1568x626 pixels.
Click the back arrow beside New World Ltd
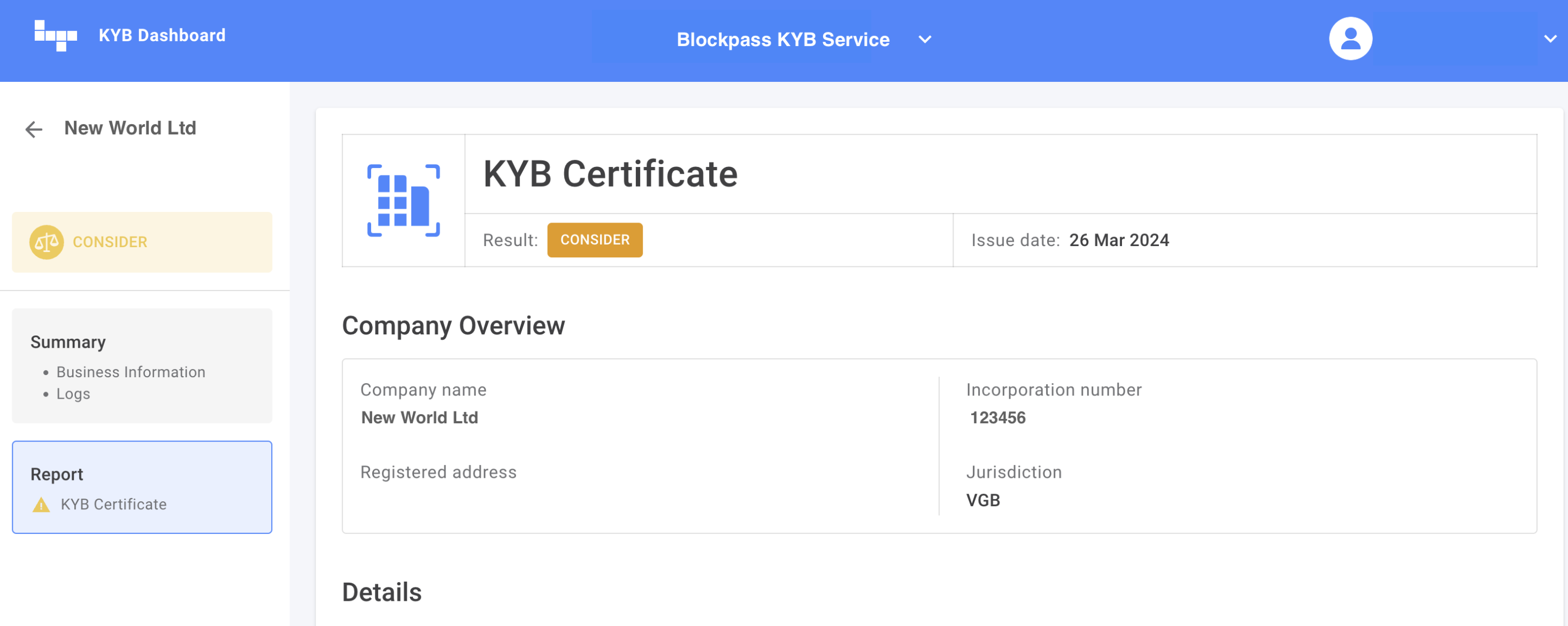[34, 129]
